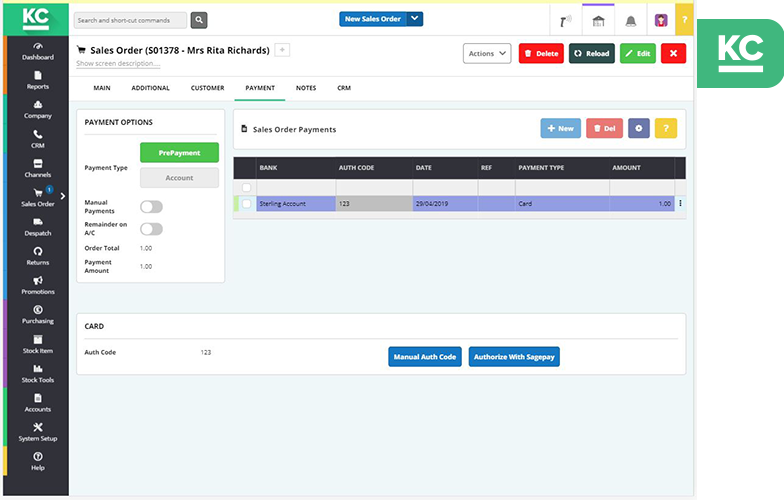Viewport: 784px width, 500px height.
Task: Open the scanner icon in top bar
Action: pos(566,20)
